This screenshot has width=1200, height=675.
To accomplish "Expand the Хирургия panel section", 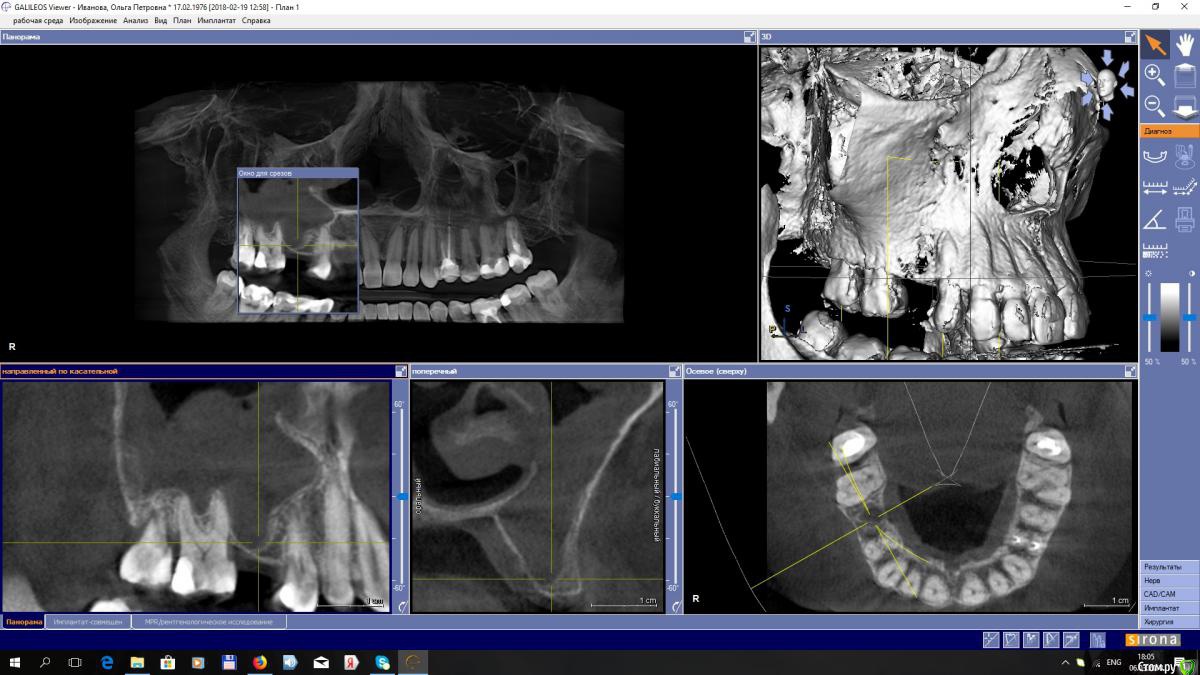I will [1169, 622].
